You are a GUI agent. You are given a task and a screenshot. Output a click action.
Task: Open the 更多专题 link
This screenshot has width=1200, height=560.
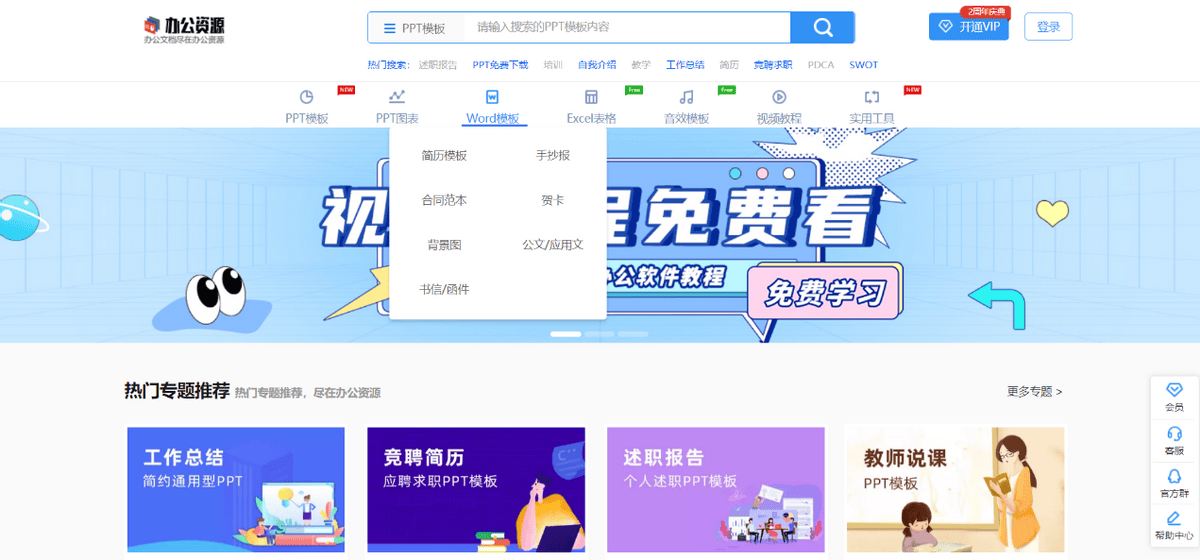pos(1034,392)
